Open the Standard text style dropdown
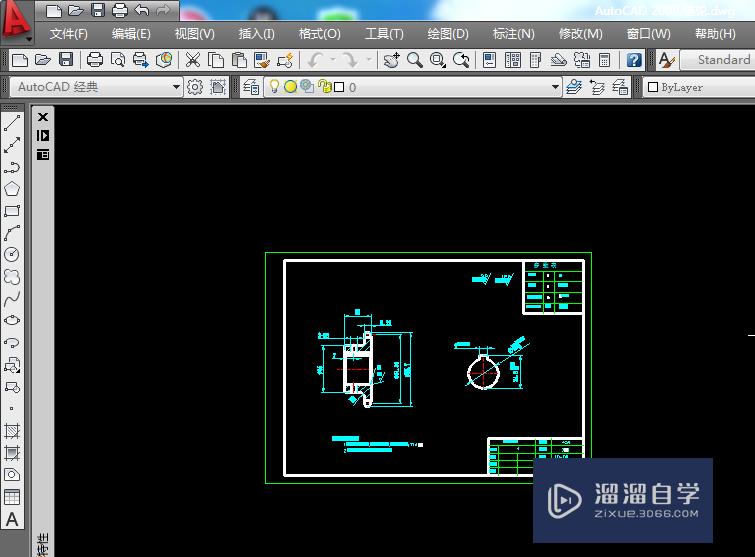The height and width of the screenshot is (557, 755). [x=718, y=60]
